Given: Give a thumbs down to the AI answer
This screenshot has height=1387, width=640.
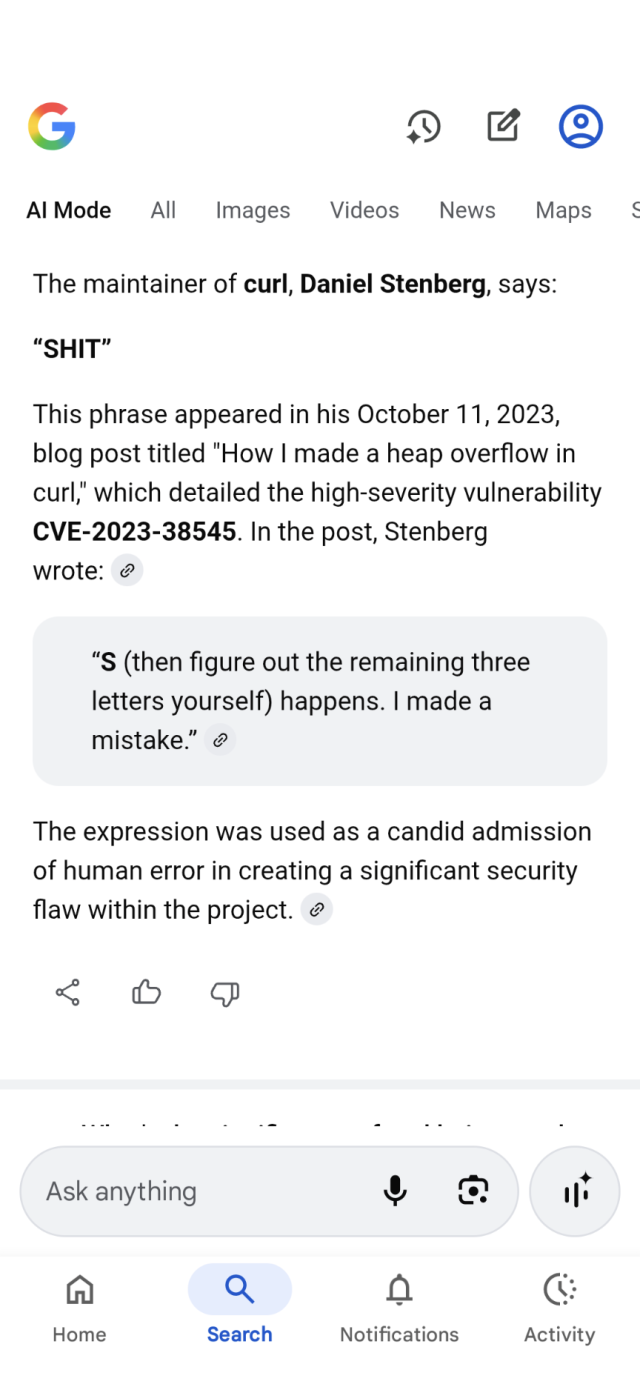Looking at the screenshot, I should pyautogui.click(x=224, y=992).
